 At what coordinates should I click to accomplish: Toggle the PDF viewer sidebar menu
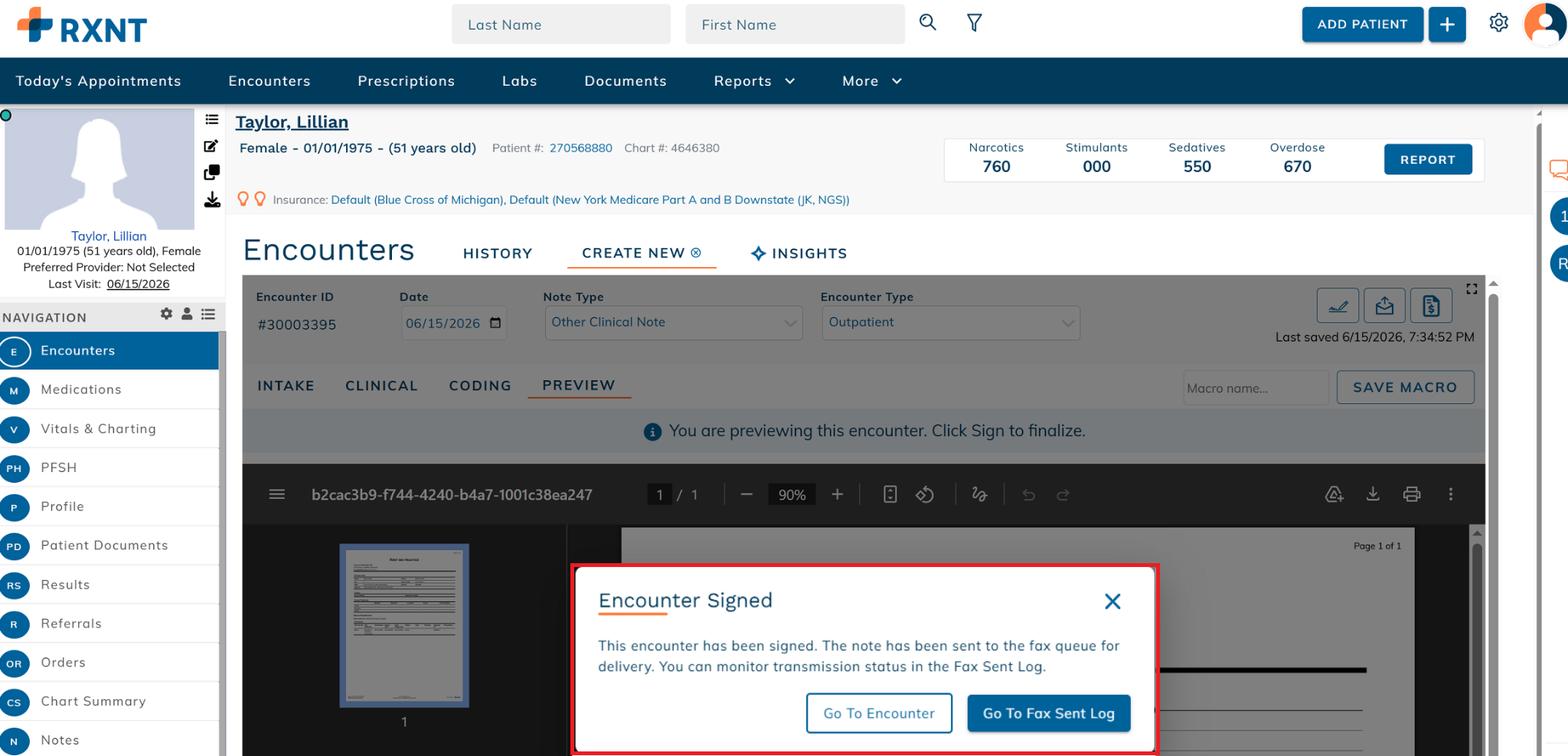pos(277,494)
